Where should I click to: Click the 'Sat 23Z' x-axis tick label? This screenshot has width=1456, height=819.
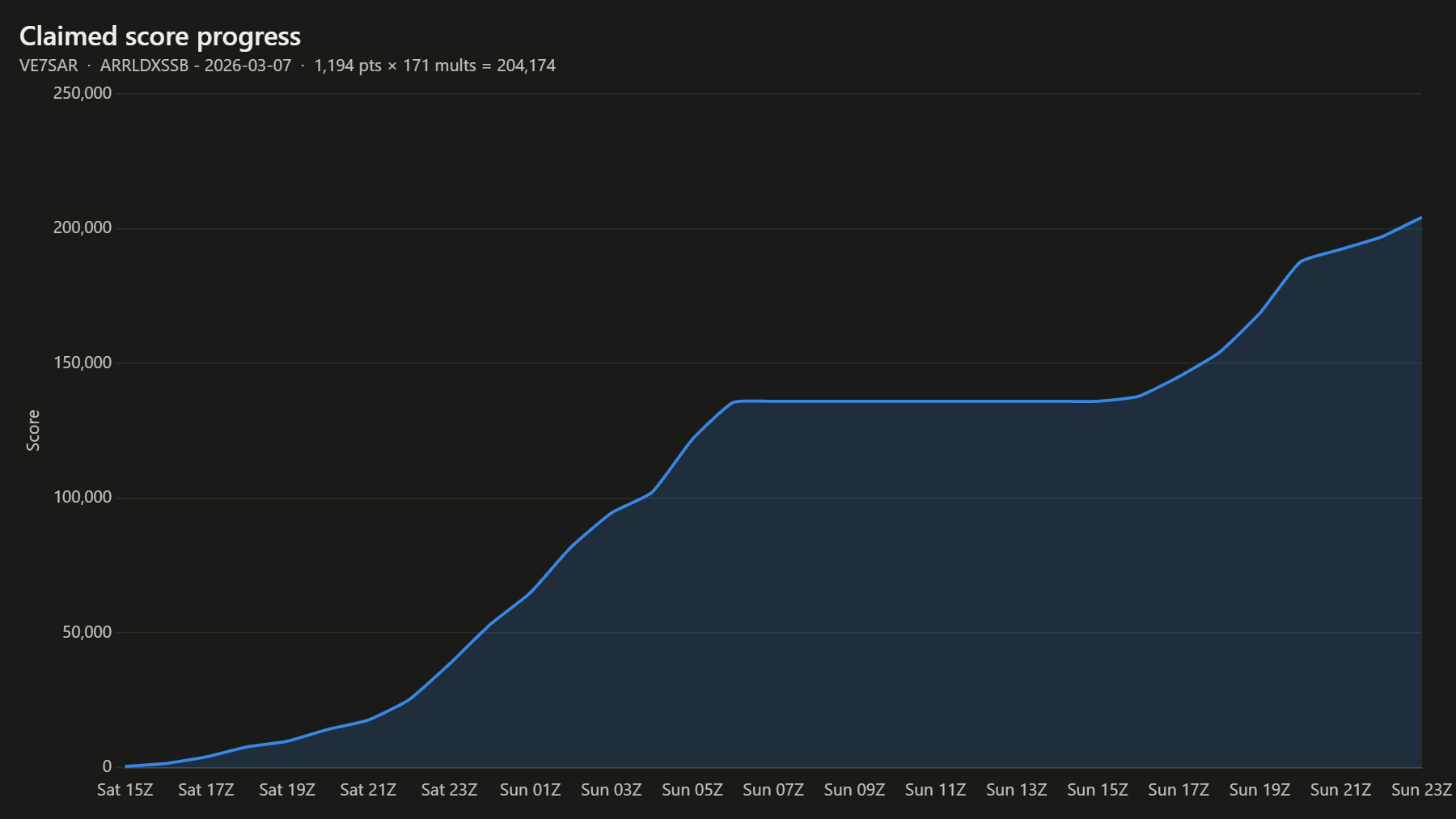pos(449,790)
